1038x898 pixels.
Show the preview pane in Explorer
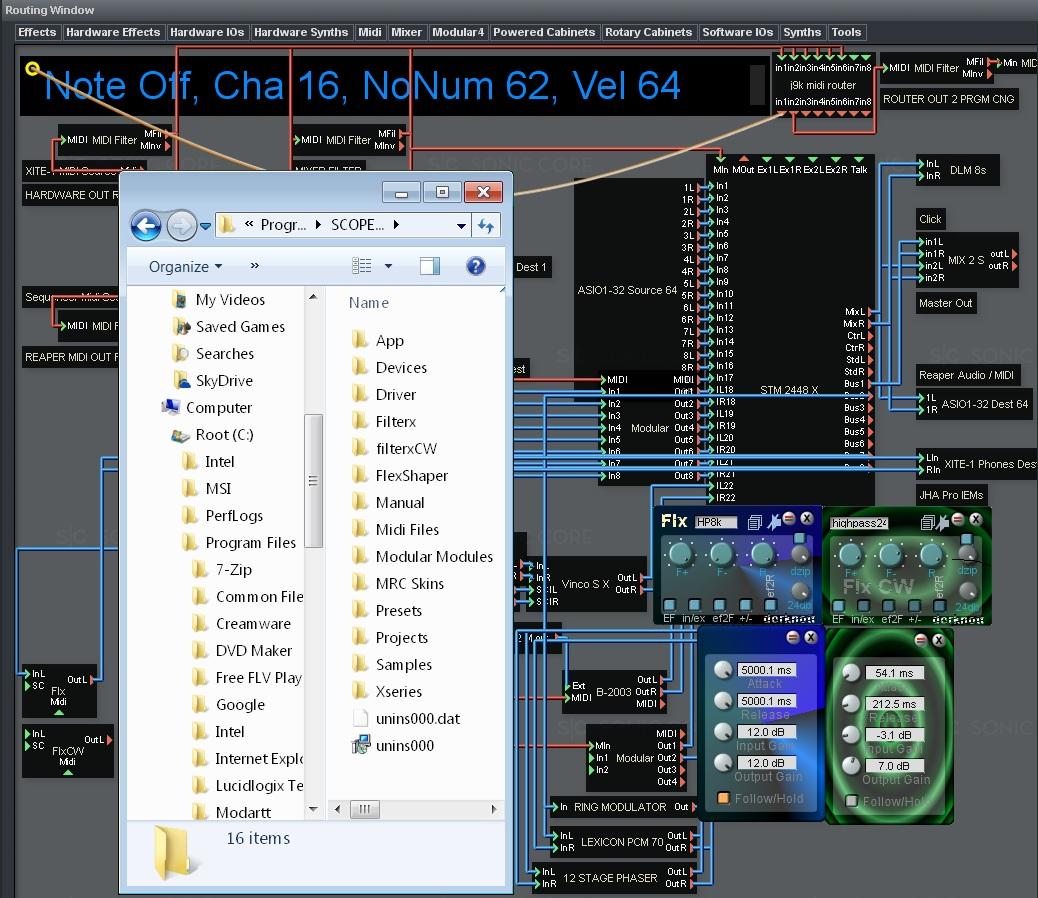(x=430, y=266)
